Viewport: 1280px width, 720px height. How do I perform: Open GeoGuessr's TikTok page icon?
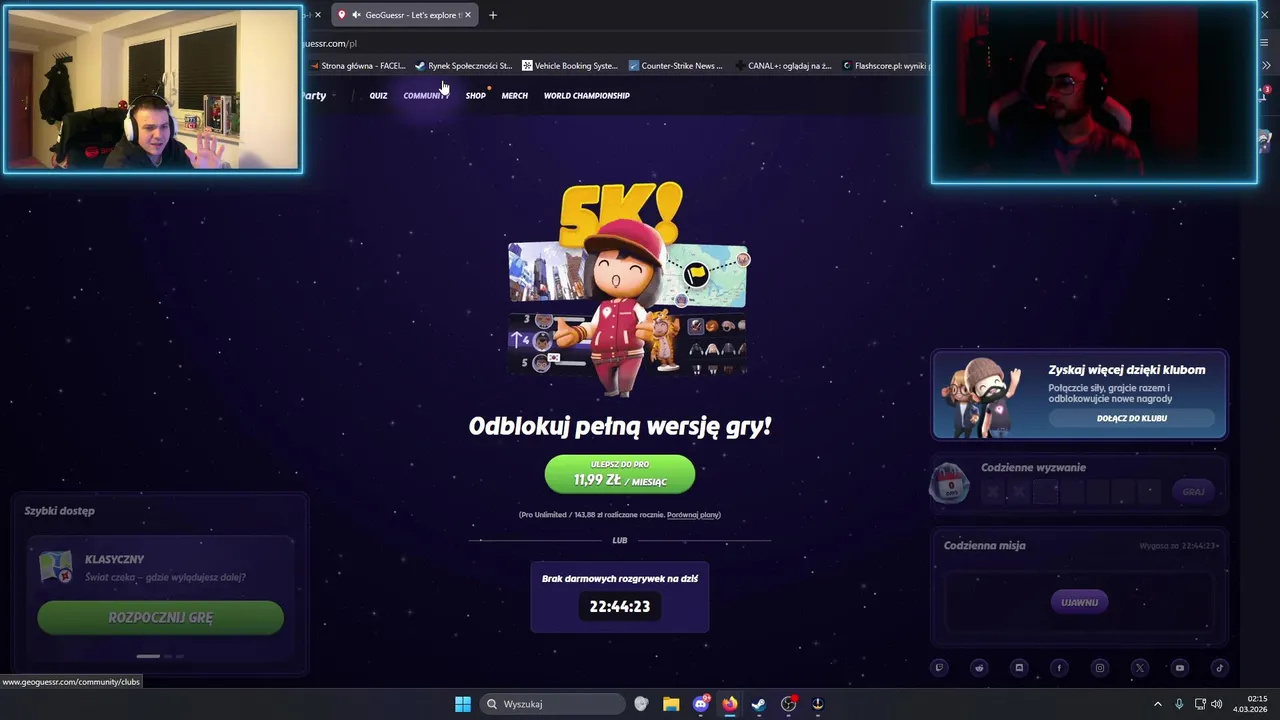(x=1219, y=668)
